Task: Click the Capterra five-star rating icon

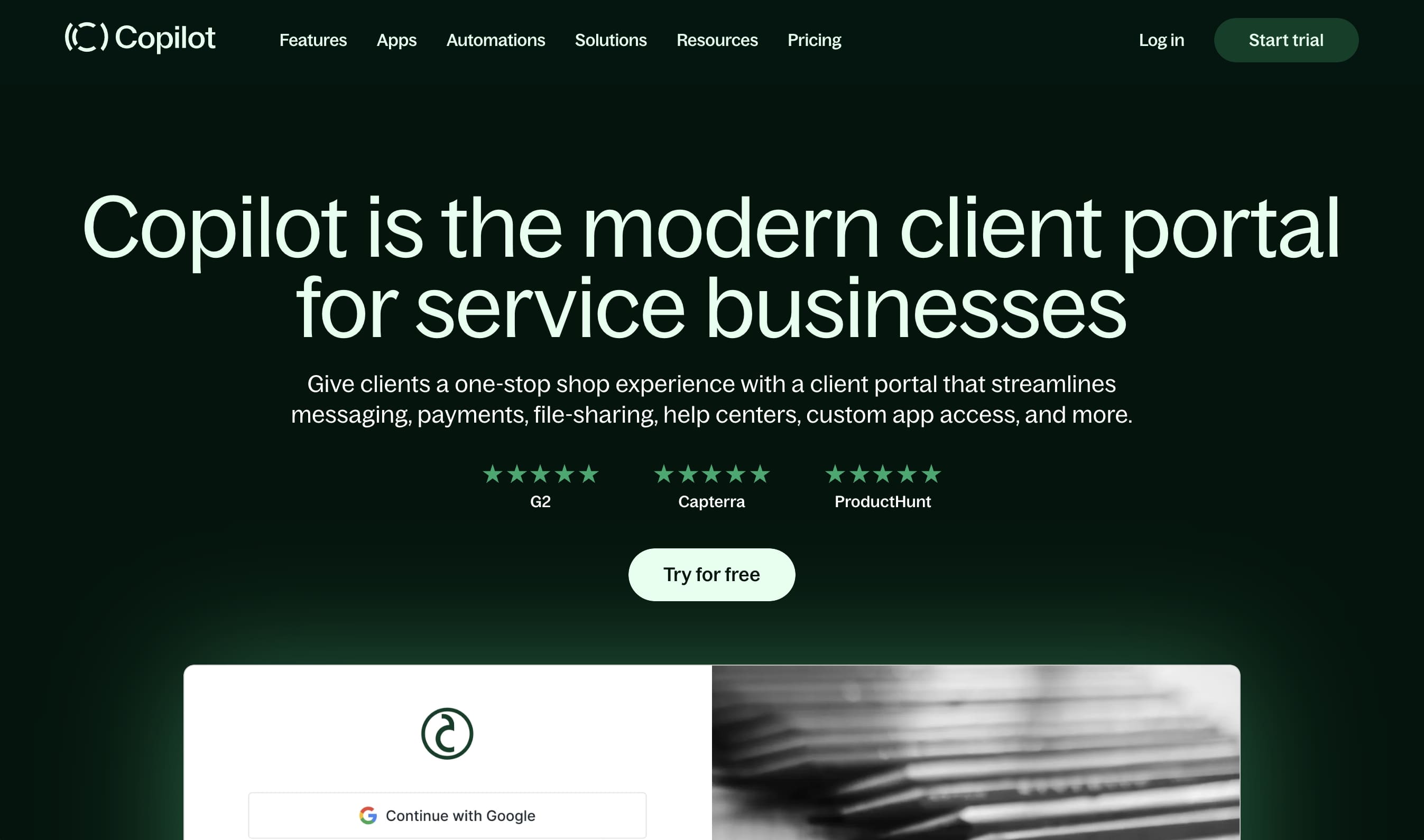Action: 712,474
